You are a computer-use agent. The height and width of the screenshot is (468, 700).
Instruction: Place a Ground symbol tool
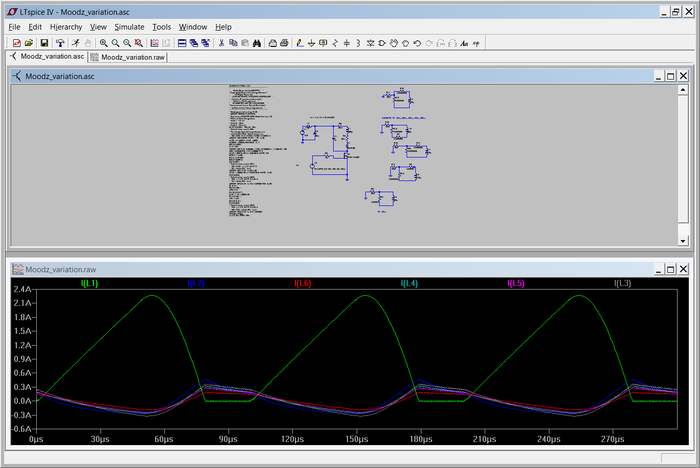coord(311,43)
